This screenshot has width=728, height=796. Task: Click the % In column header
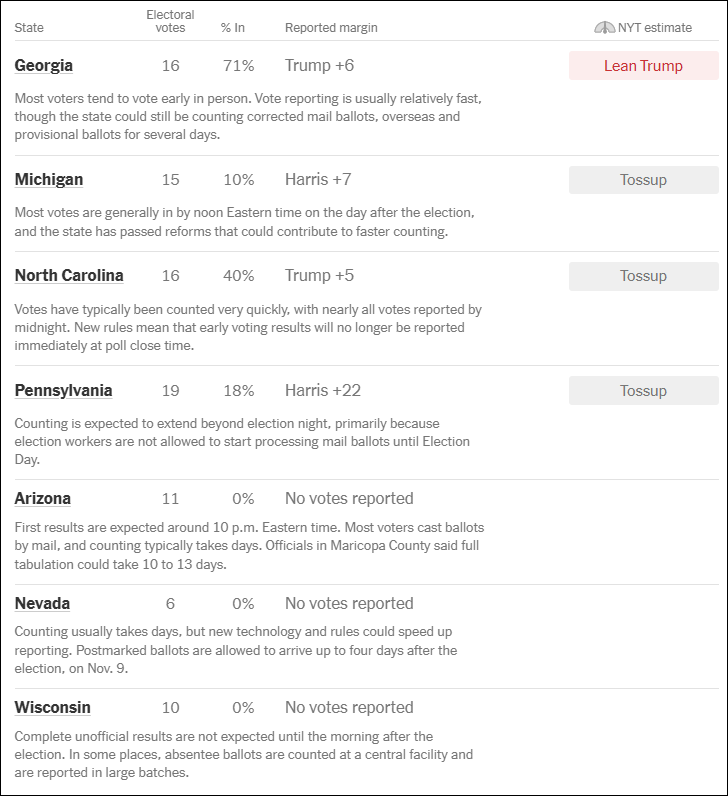click(x=233, y=28)
